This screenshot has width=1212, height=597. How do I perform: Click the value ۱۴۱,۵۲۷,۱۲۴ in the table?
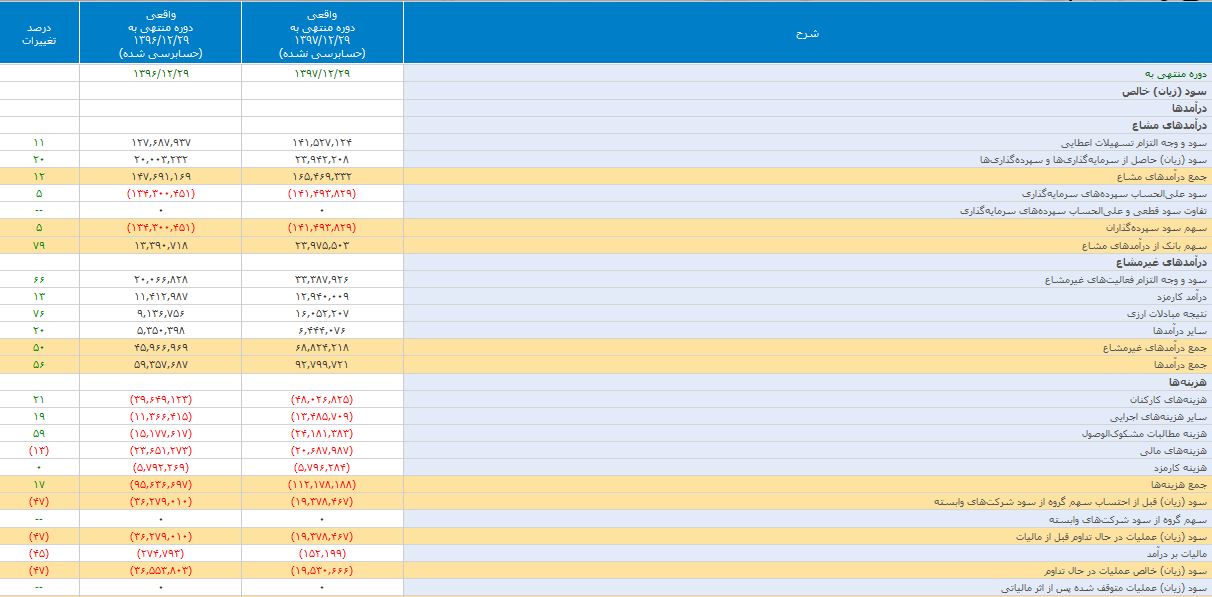click(322, 143)
